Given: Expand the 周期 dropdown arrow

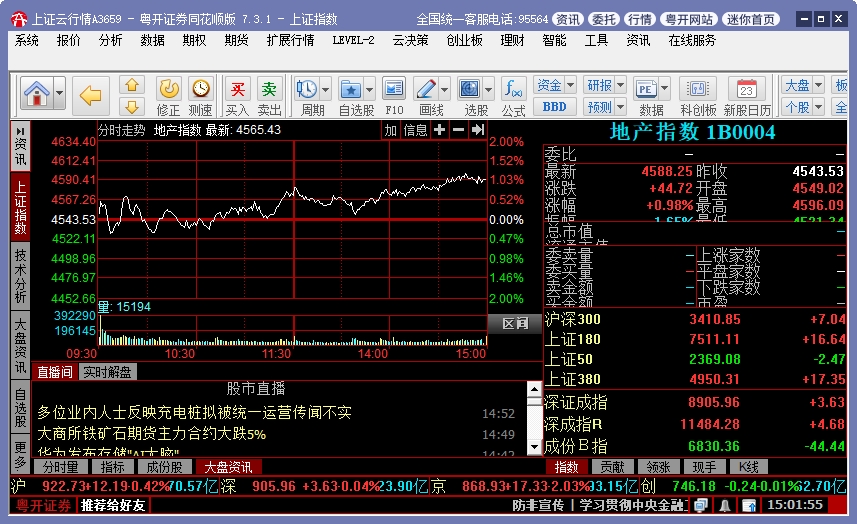Looking at the screenshot, I should 326,89.
